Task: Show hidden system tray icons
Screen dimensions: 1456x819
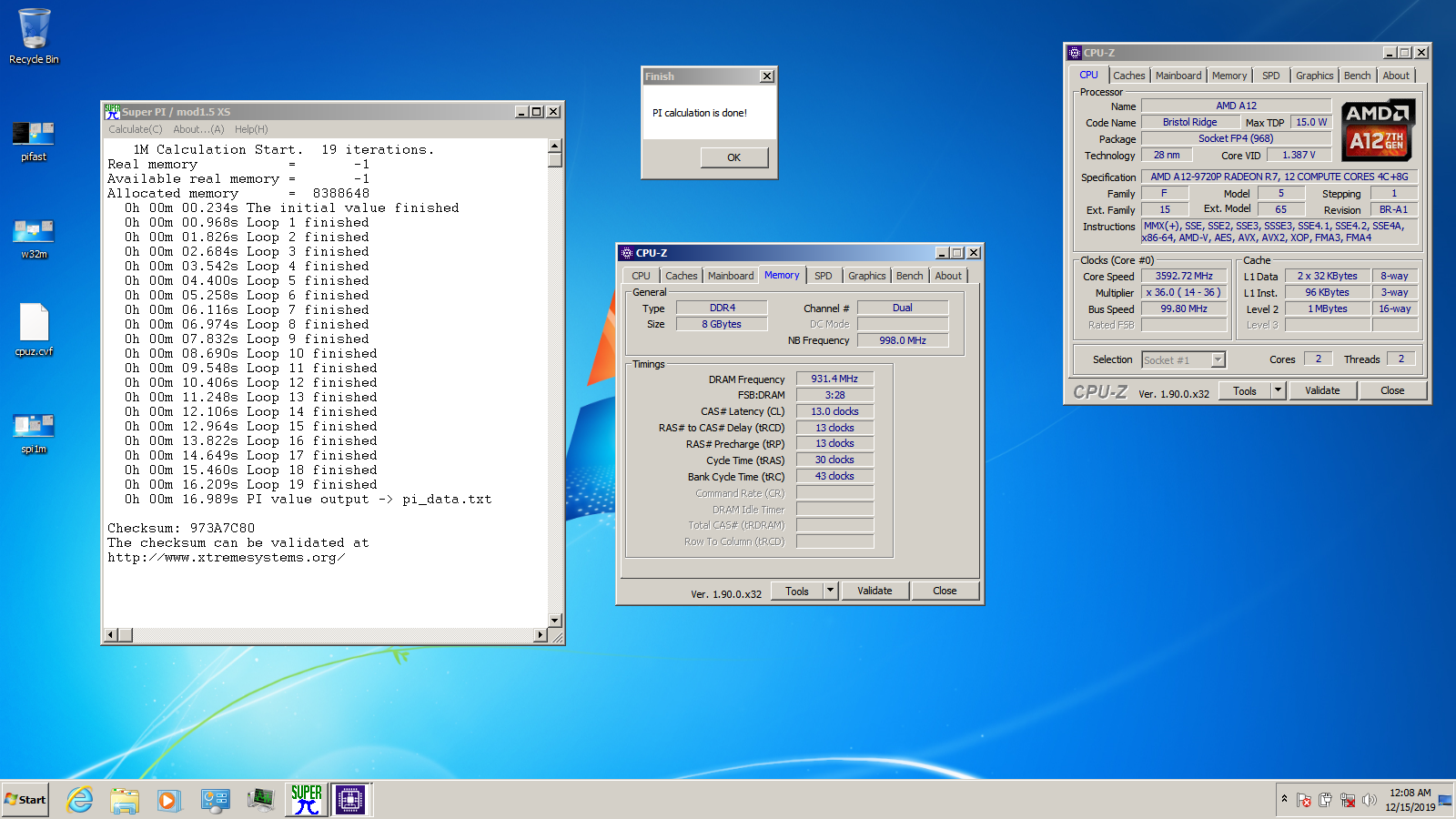Action: point(1284,799)
